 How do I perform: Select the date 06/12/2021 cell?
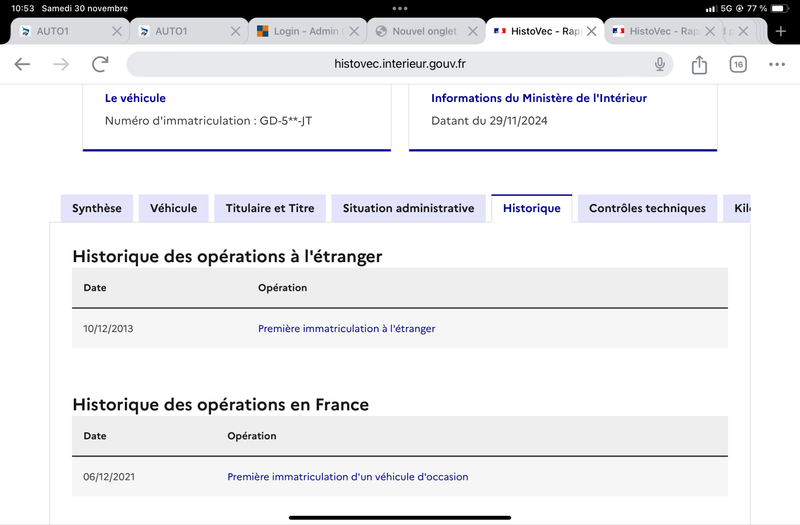coord(109,477)
